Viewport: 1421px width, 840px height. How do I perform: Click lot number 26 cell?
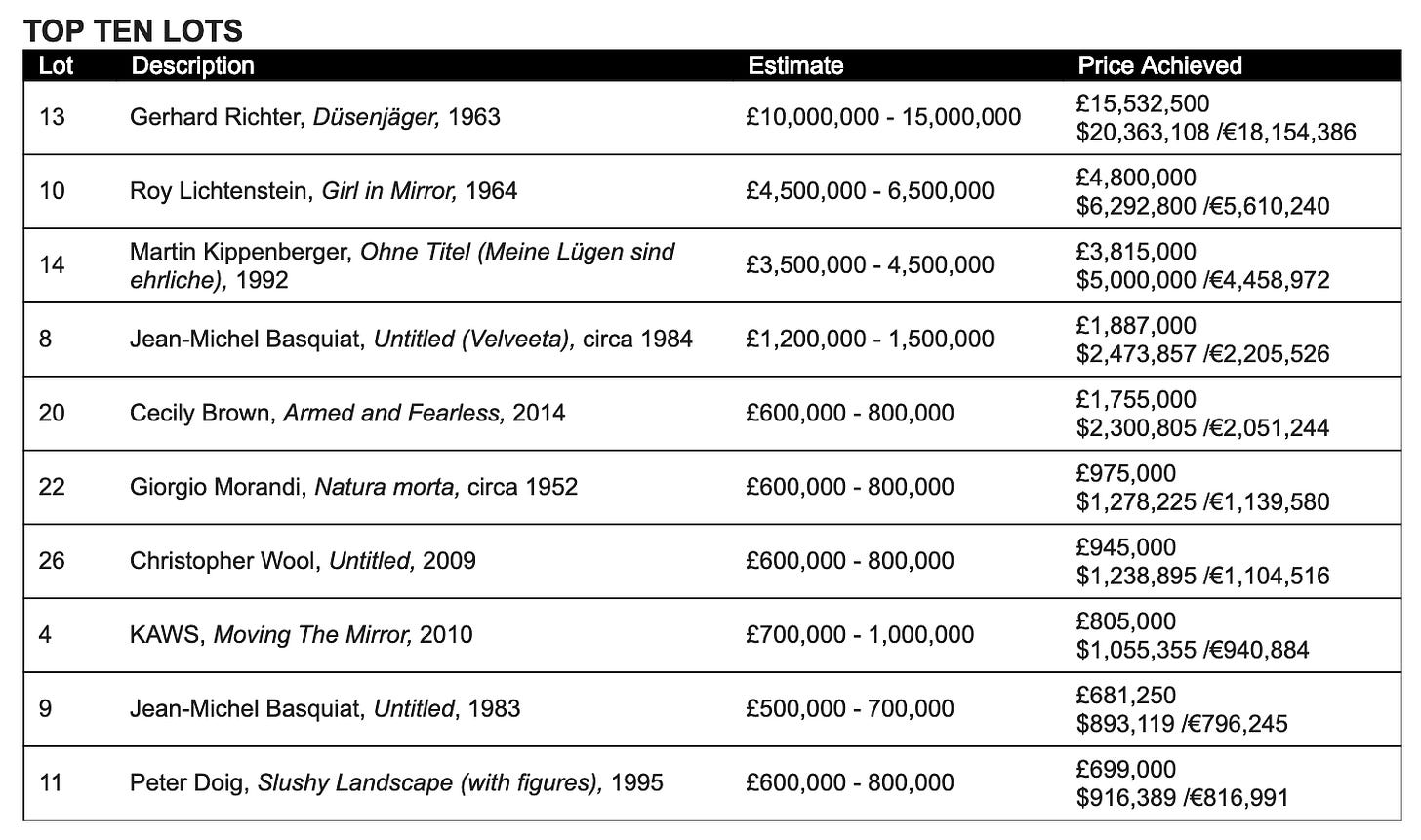52,561
